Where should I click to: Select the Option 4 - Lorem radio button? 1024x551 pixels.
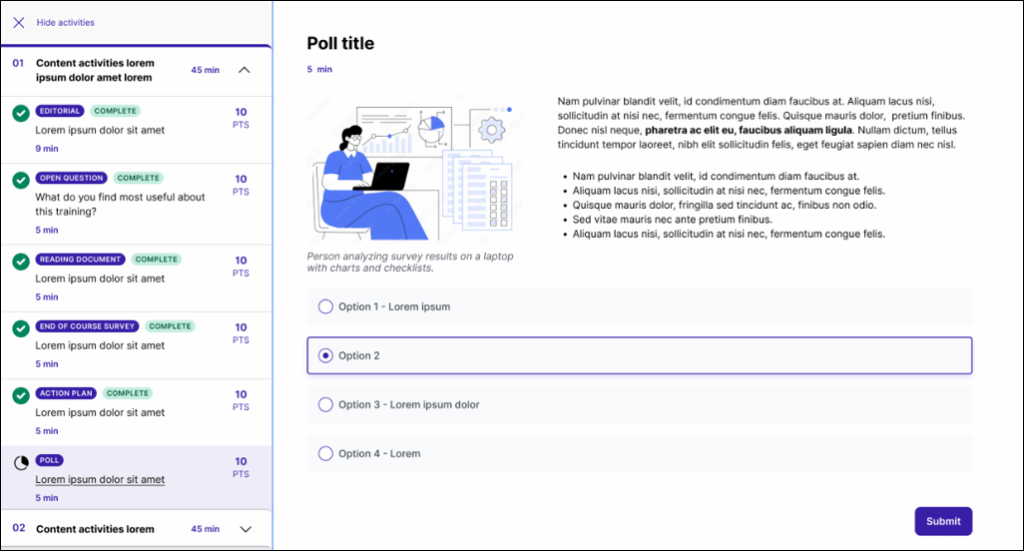[x=325, y=454]
